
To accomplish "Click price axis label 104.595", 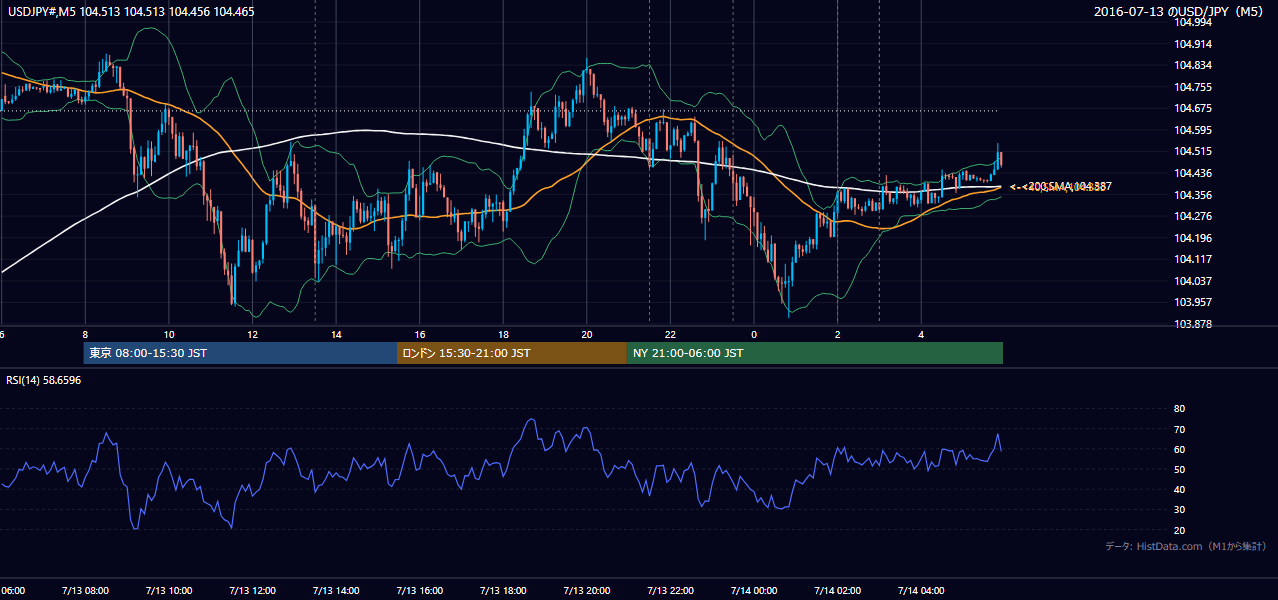I will pyautogui.click(x=1192, y=130).
